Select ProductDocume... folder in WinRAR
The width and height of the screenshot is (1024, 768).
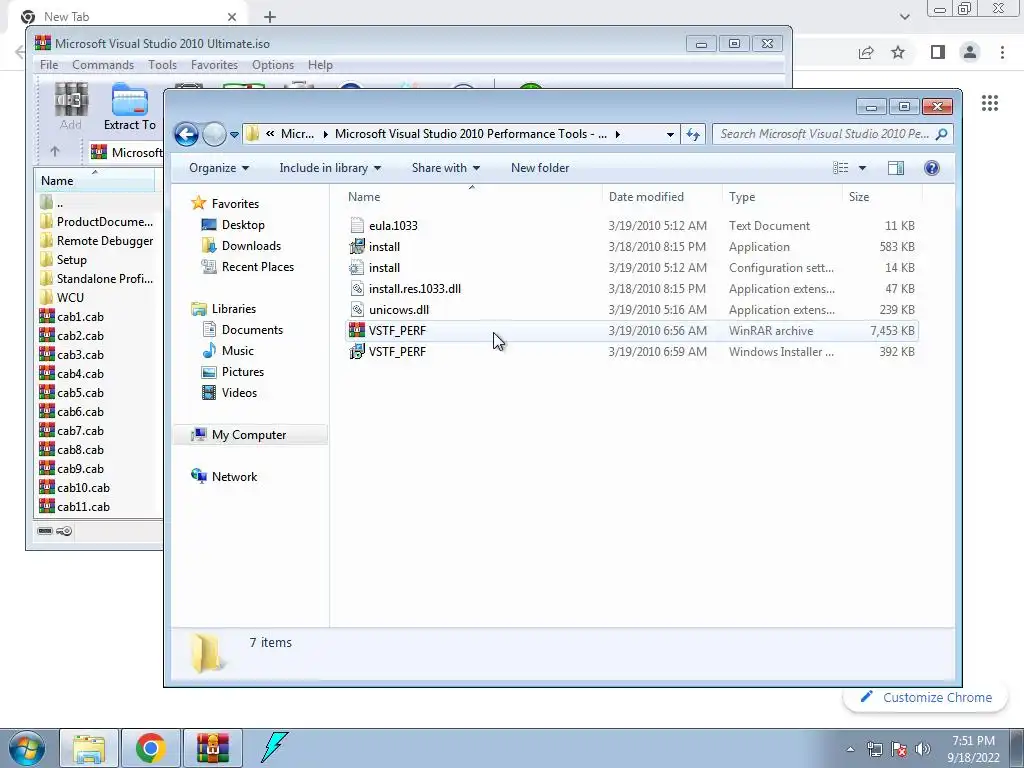pyautogui.click(x=97, y=221)
